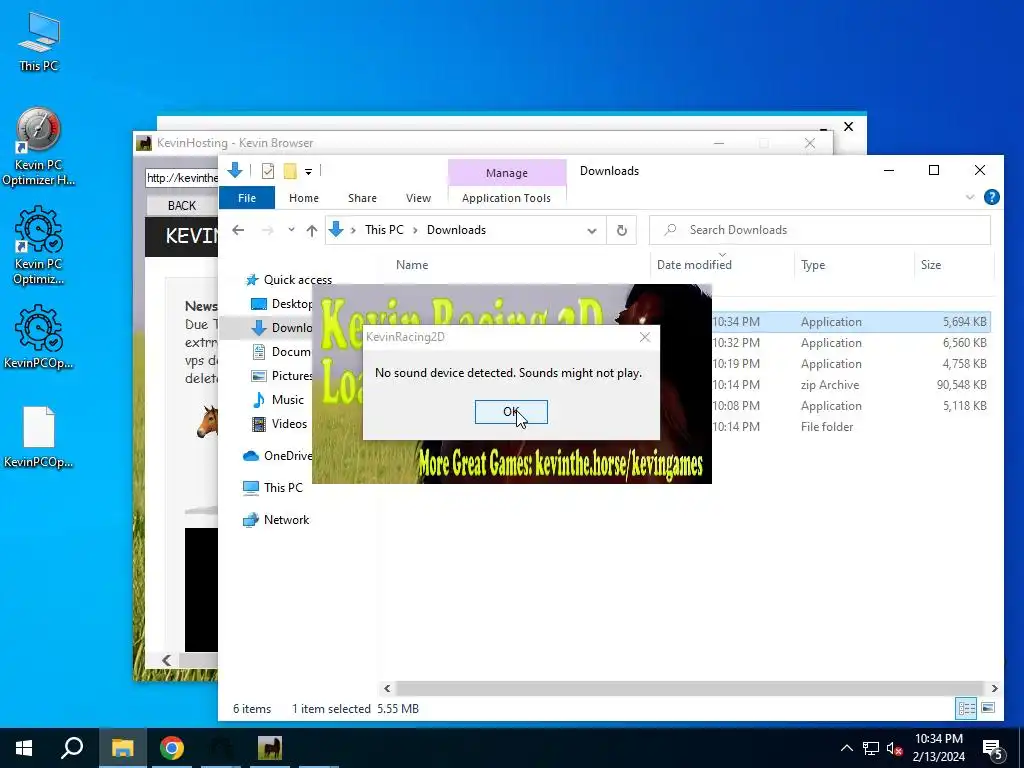Screen dimensions: 1024x768
Task: Open the File menu in Explorer
Action: click(x=247, y=198)
